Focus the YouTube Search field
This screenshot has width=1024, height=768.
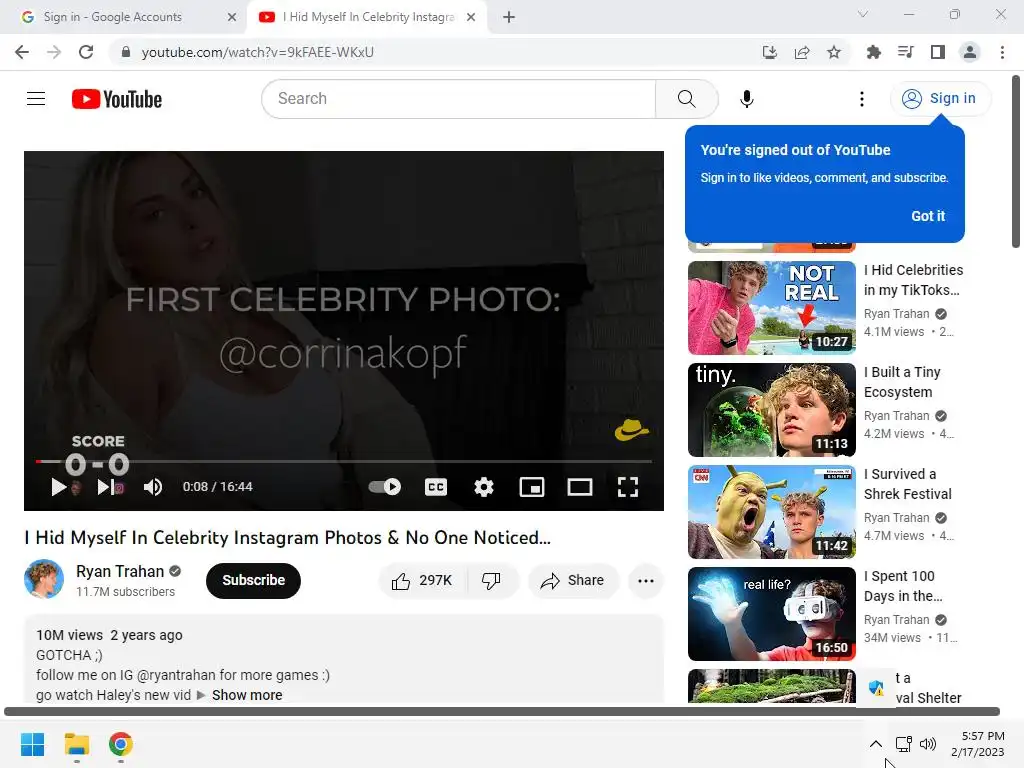click(459, 99)
